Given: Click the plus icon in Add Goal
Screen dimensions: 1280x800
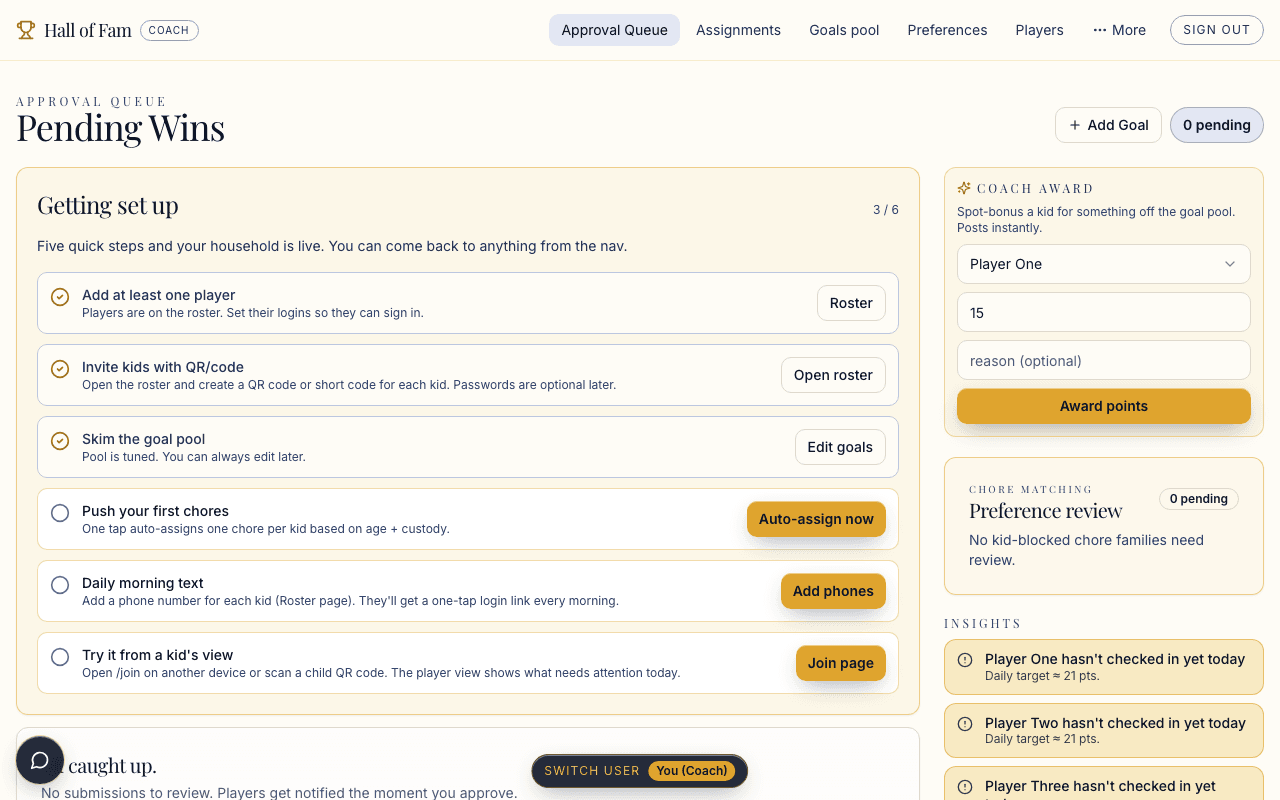Looking at the screenshot, I should [1075, 125].
